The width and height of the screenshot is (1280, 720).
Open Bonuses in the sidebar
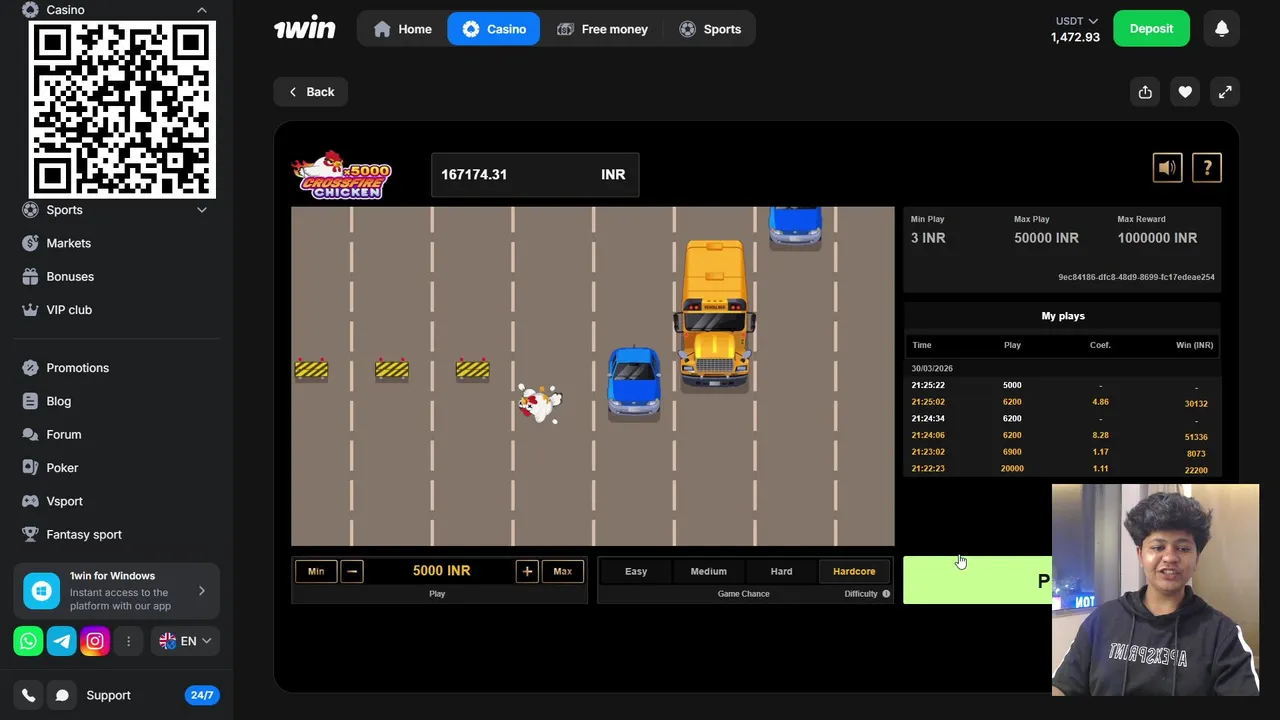pos(70,276)
